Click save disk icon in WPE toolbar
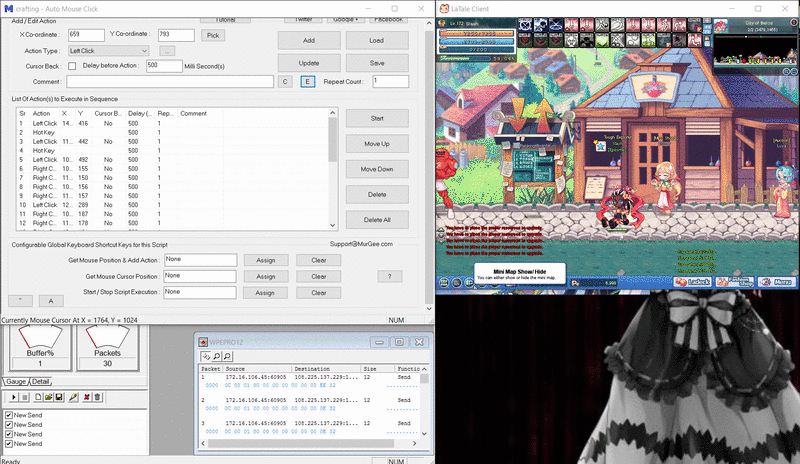 pyautogui.click(x=59, y=397)
